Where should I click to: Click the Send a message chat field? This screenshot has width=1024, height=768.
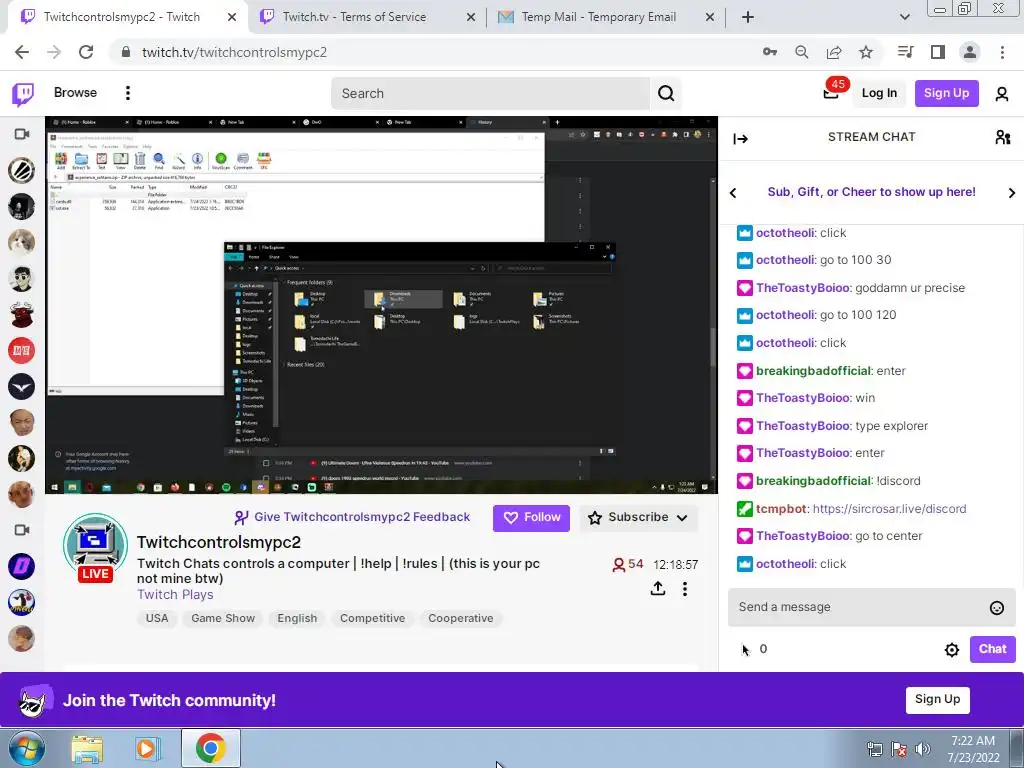[x=872, y=607]
